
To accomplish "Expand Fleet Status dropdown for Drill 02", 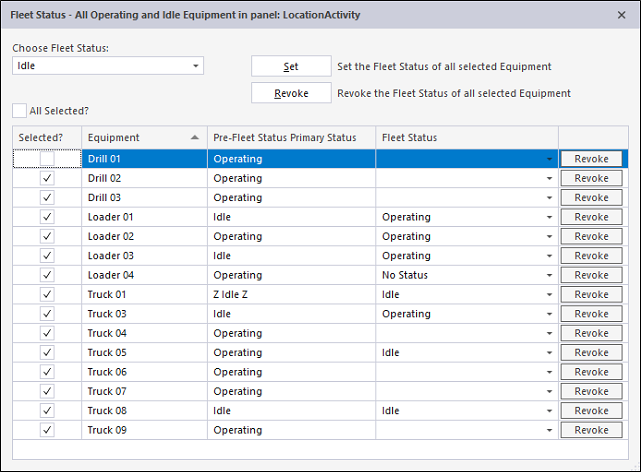I will (x=549, y=178).
